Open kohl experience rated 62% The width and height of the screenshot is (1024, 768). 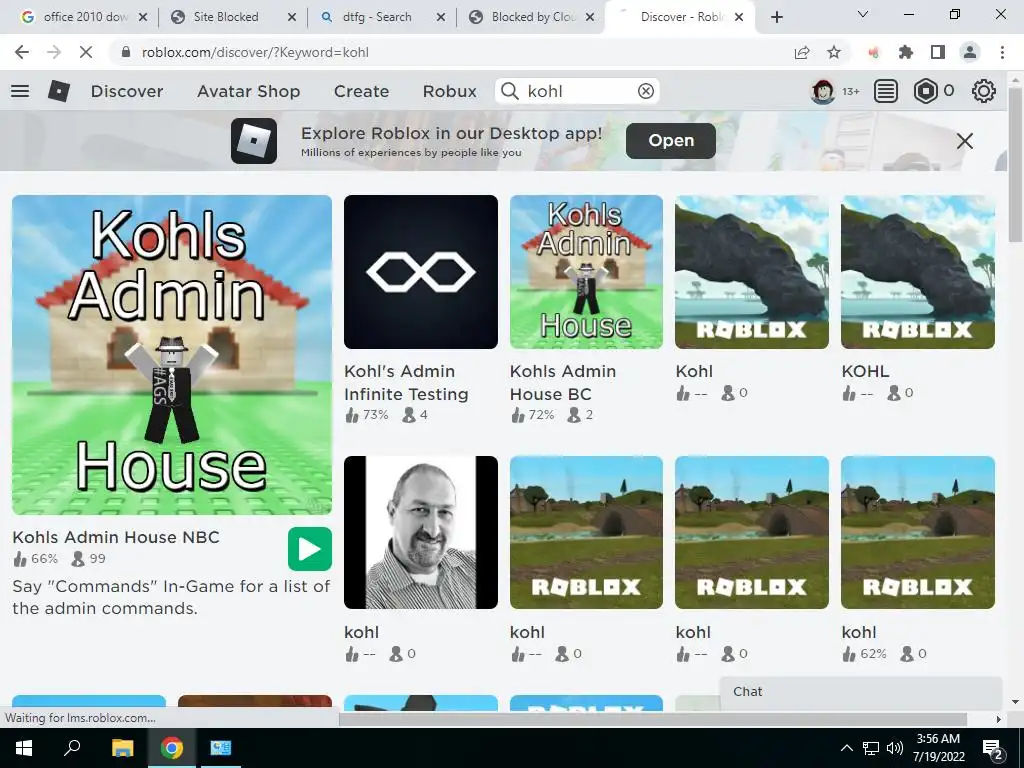pos(918,532)
